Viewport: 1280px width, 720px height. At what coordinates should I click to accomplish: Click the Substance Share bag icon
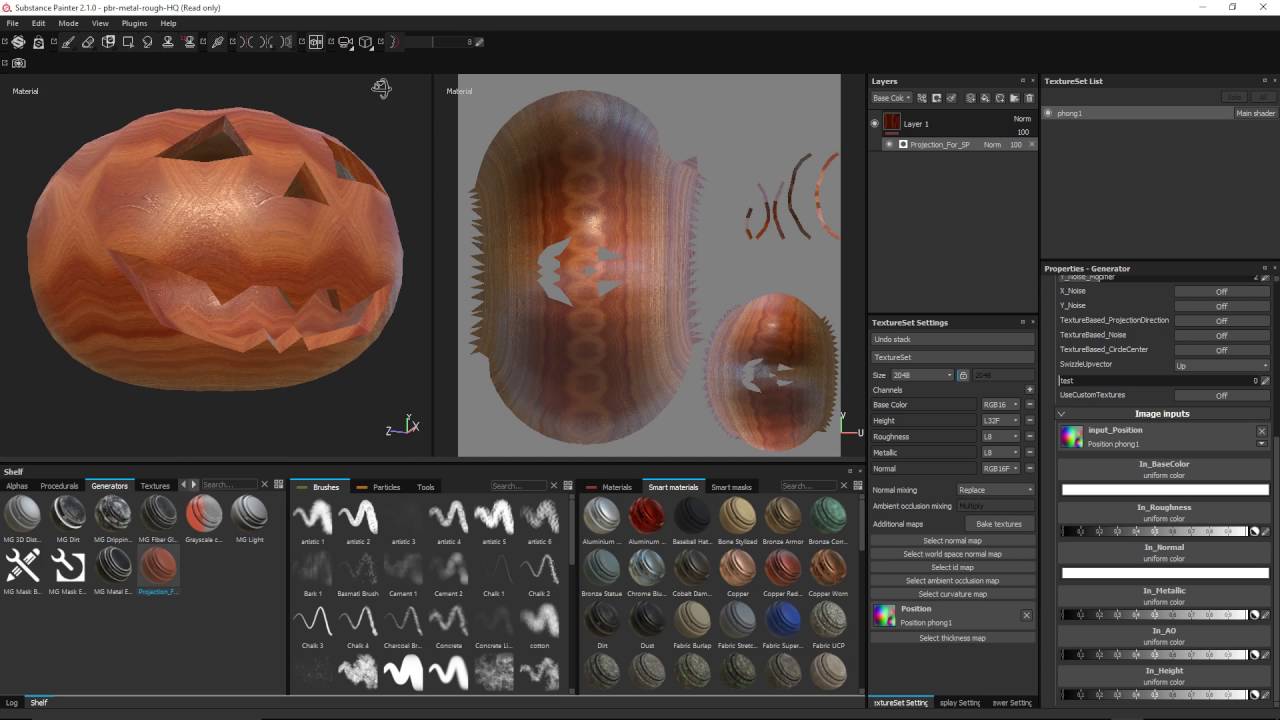[x=38, y=42]
